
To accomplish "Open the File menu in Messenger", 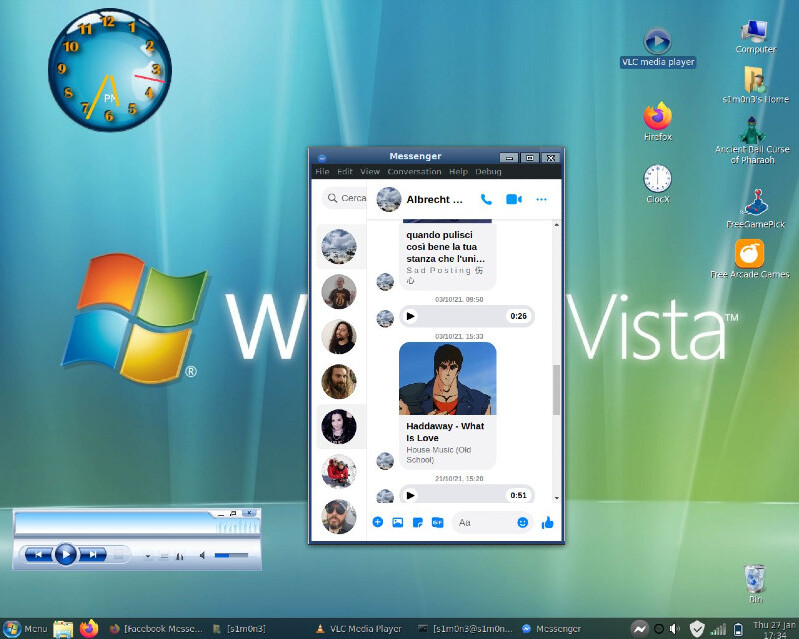I will (x=322, y=171).
